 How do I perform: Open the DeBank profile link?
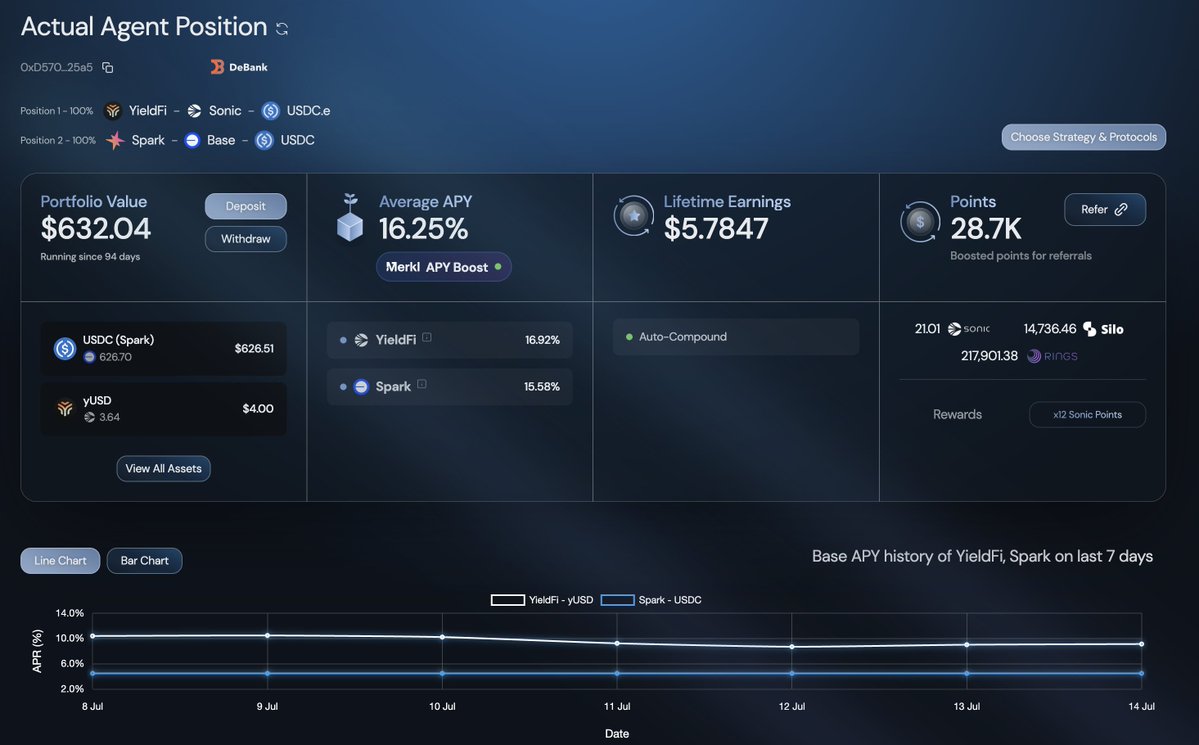pyautogui.click(x=239, y=67)
